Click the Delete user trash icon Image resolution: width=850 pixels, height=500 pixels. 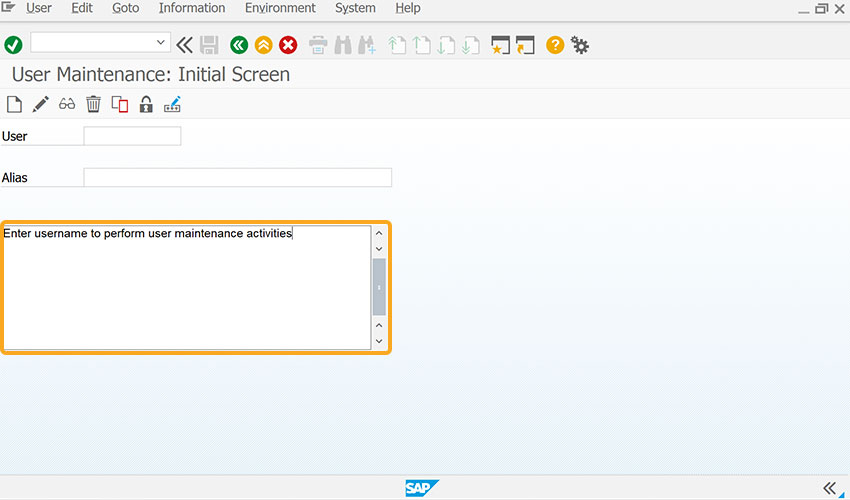[93, 104]
